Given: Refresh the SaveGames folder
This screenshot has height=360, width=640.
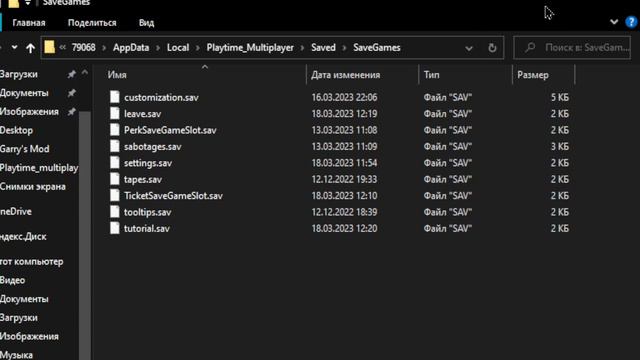Looking at the screenshot, I should point(492,48).
